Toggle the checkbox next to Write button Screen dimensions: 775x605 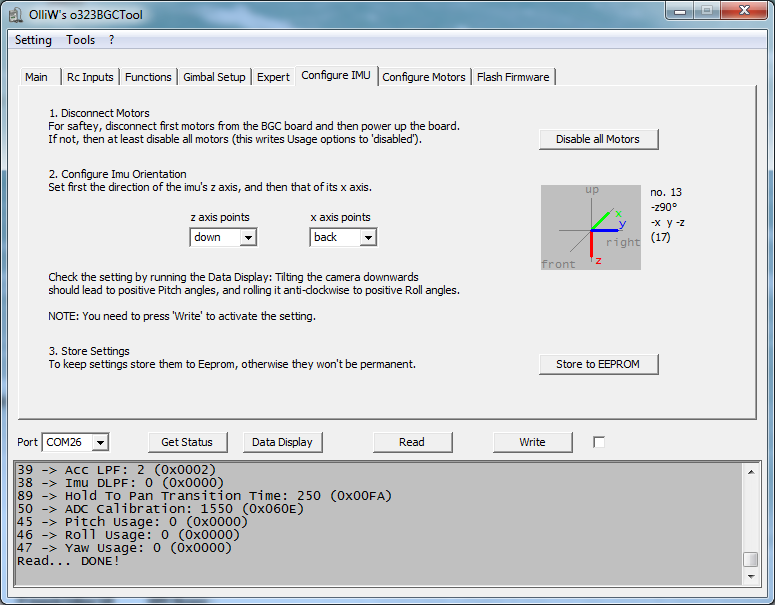pos(599,442)
